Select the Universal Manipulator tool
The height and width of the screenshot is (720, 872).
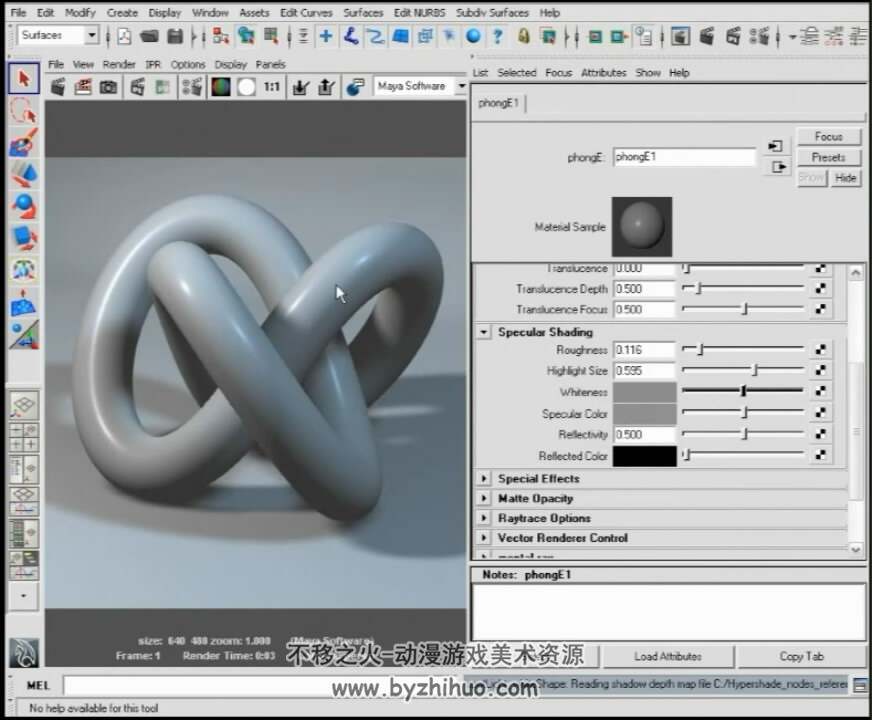23,270
